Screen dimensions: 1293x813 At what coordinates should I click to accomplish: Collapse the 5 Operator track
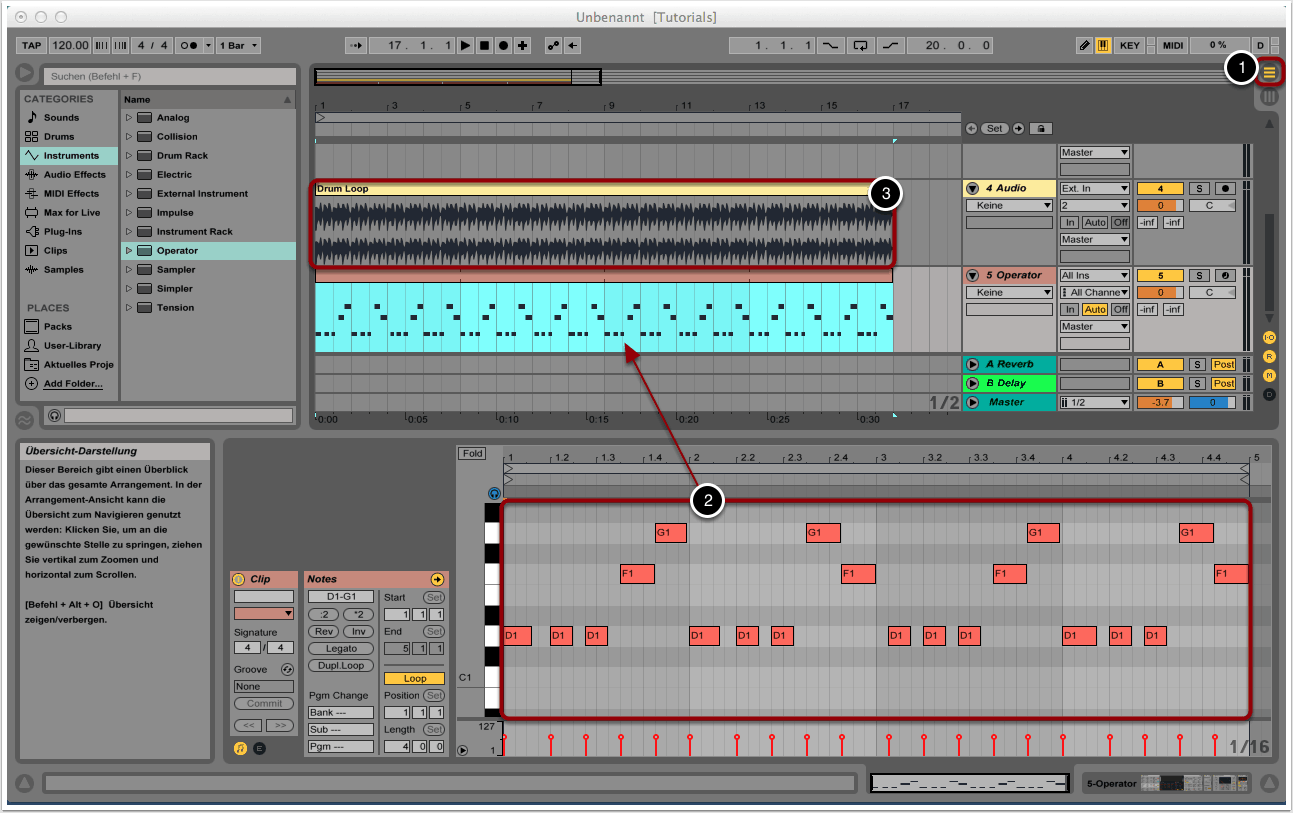click(972, 275)
